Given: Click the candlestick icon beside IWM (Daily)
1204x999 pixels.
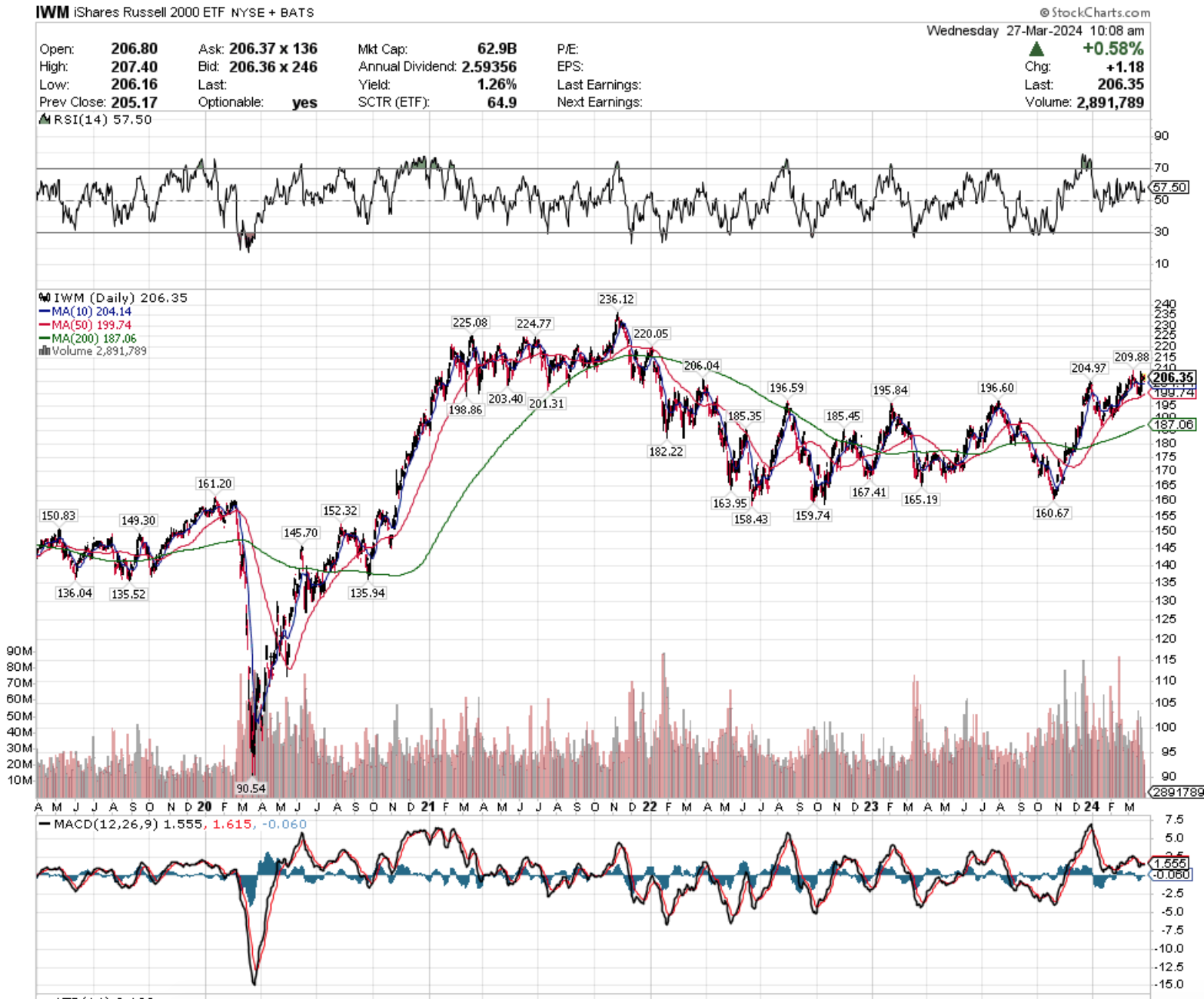Looking at the screenshot, I should (x=45, y=297).
